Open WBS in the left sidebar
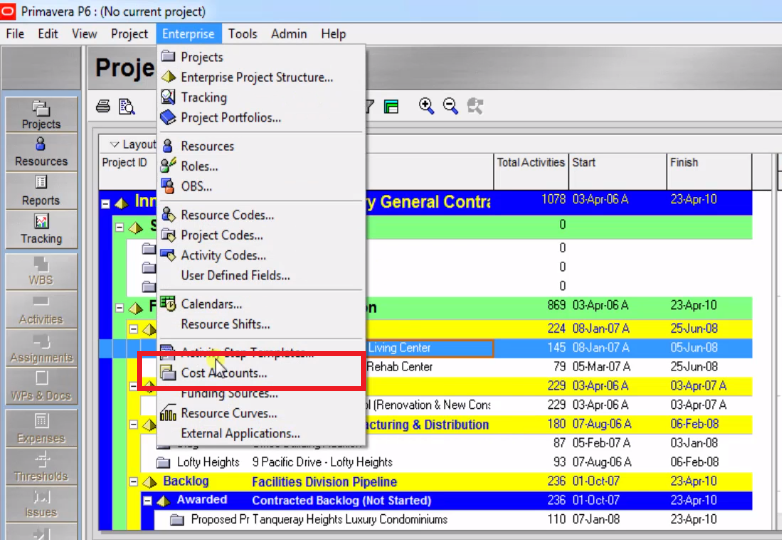This screenshot has height=540, width=782. (x=41, y=271)
